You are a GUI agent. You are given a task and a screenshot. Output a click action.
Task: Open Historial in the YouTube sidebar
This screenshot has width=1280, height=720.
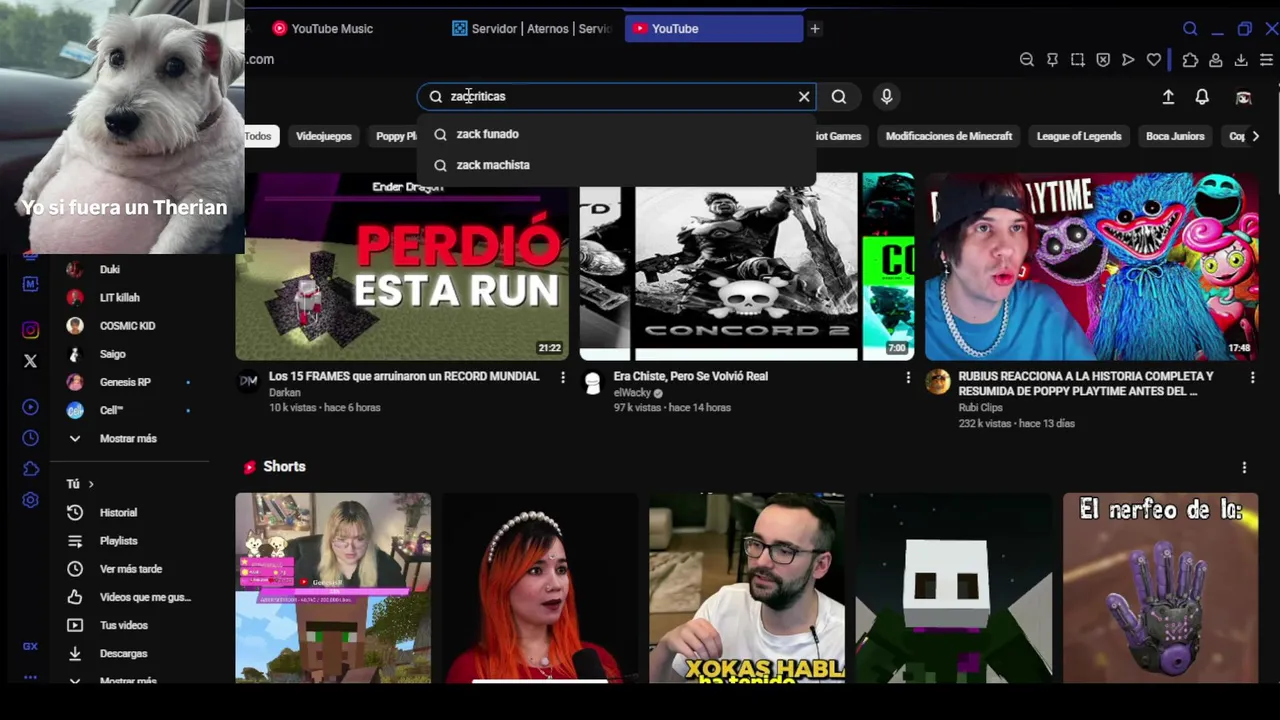pos(118,512)
